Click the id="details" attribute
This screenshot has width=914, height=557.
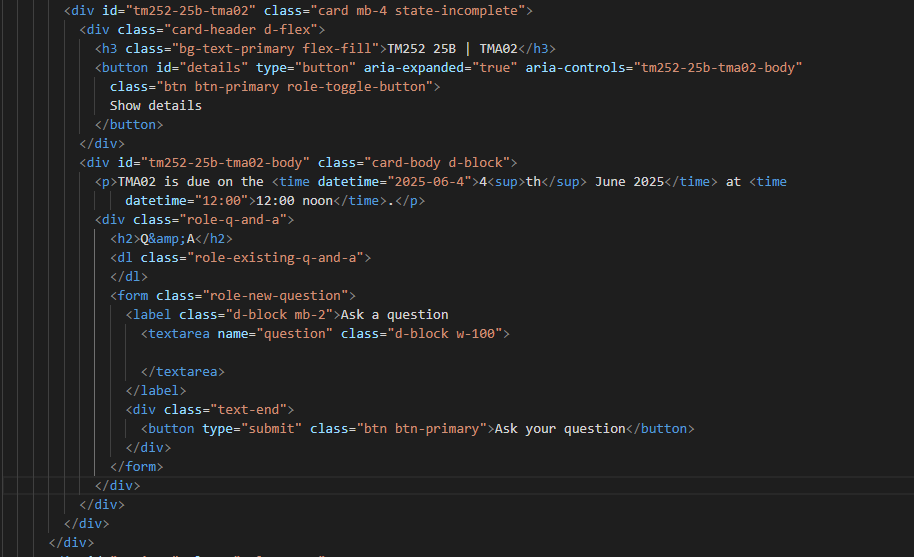point(202,68)
